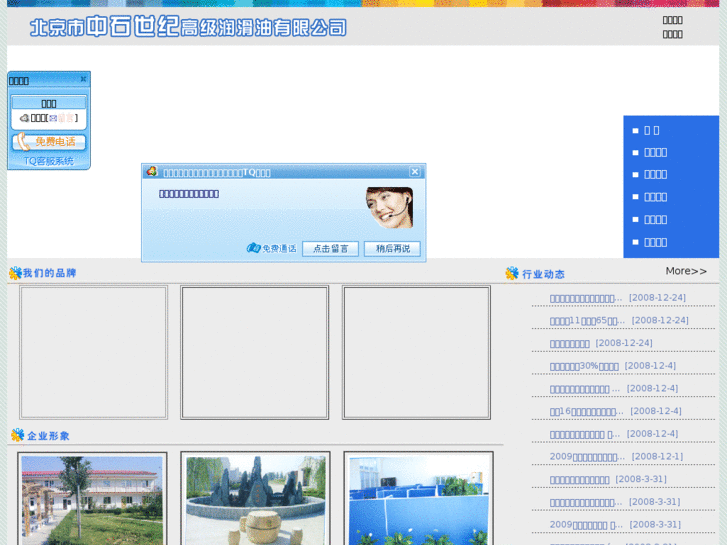
Task: Click the 企业形象 section heading
Action: 48,436
